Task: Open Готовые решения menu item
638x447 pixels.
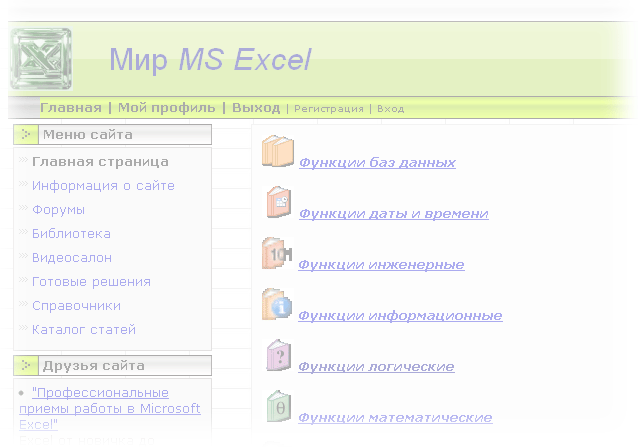Action: point(92,281)
